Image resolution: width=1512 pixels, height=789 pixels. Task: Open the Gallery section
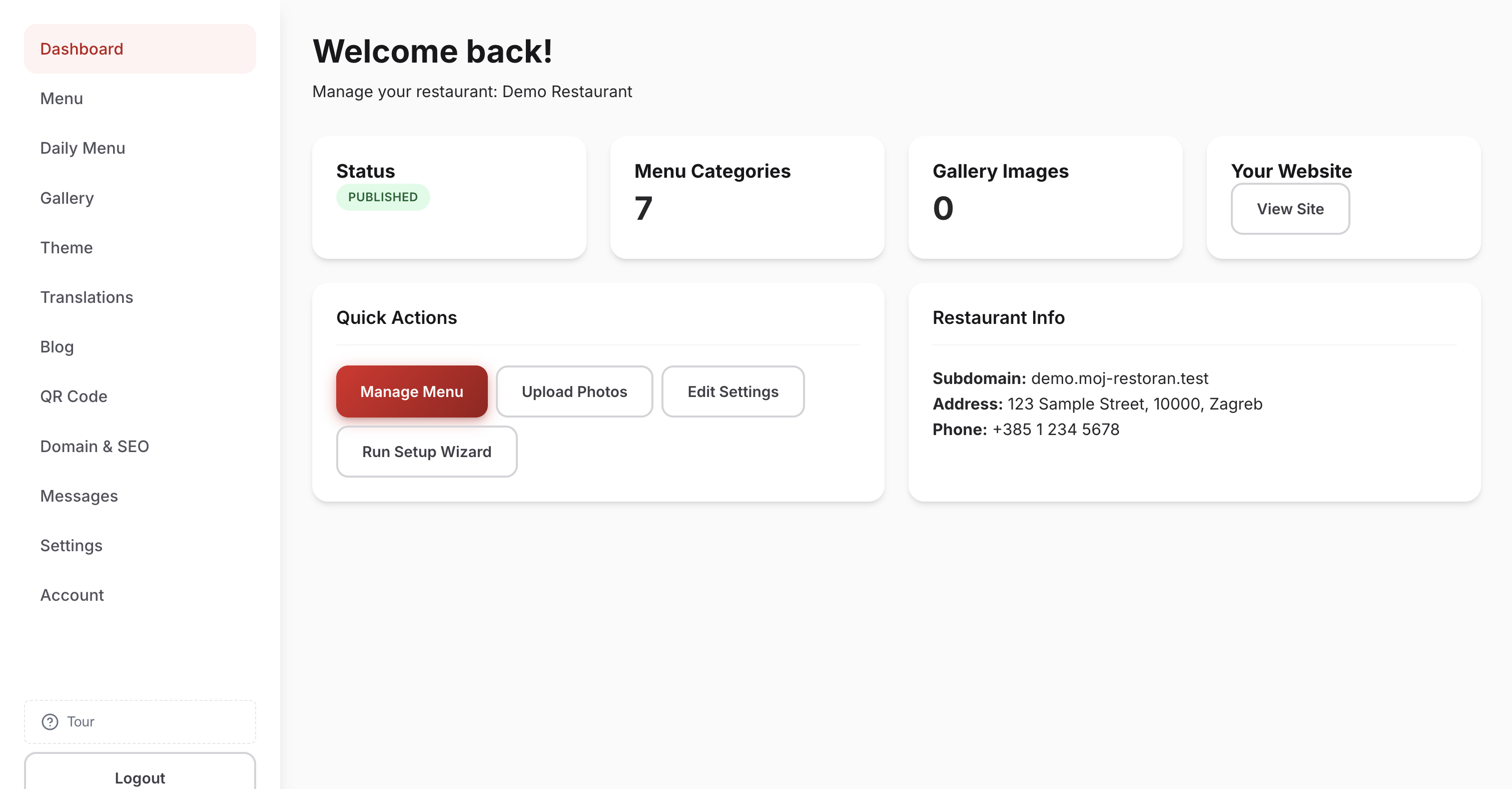tap(67, 198)
